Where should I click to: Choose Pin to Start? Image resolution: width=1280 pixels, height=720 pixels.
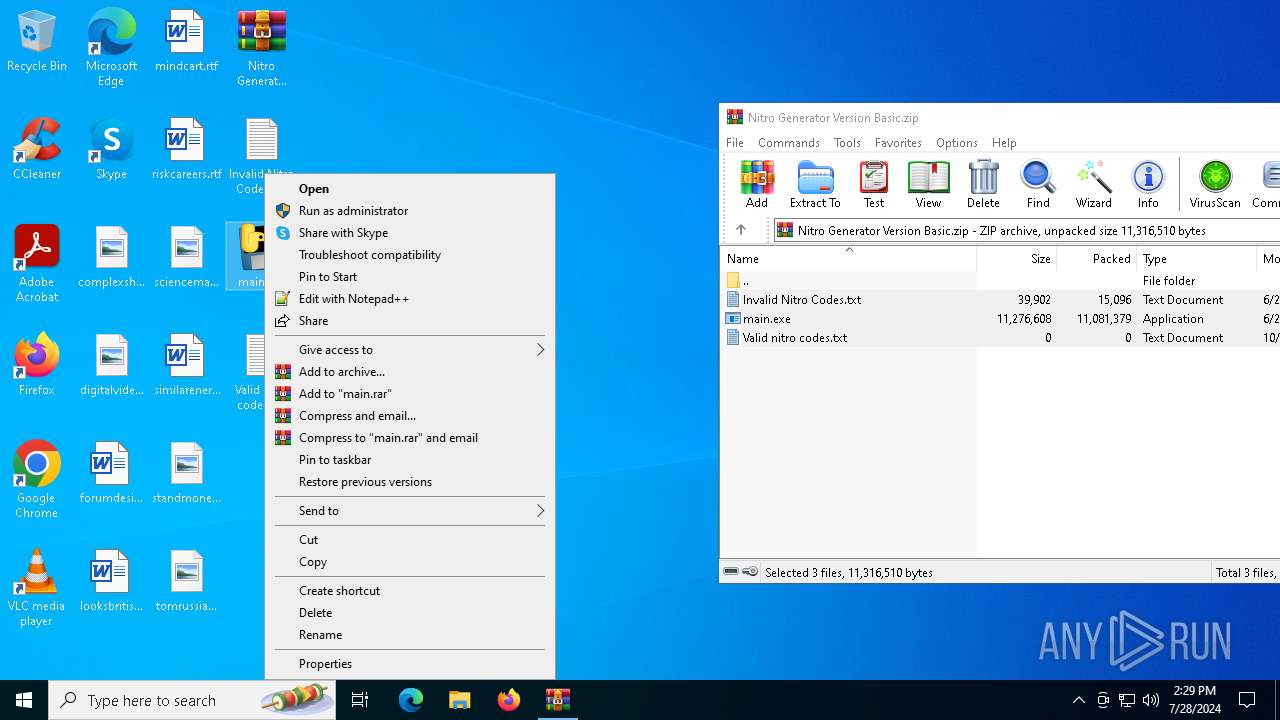pyautogui.click(x=410, y=277)
